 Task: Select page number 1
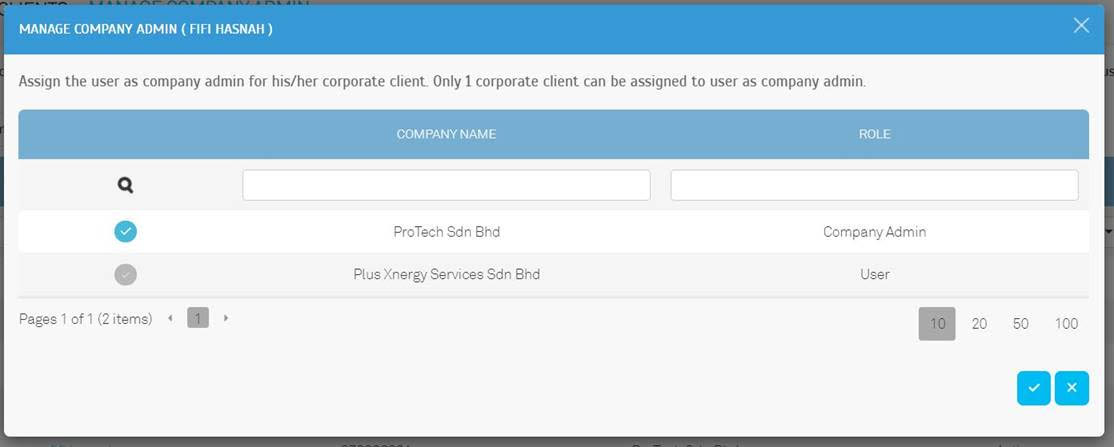198,319
